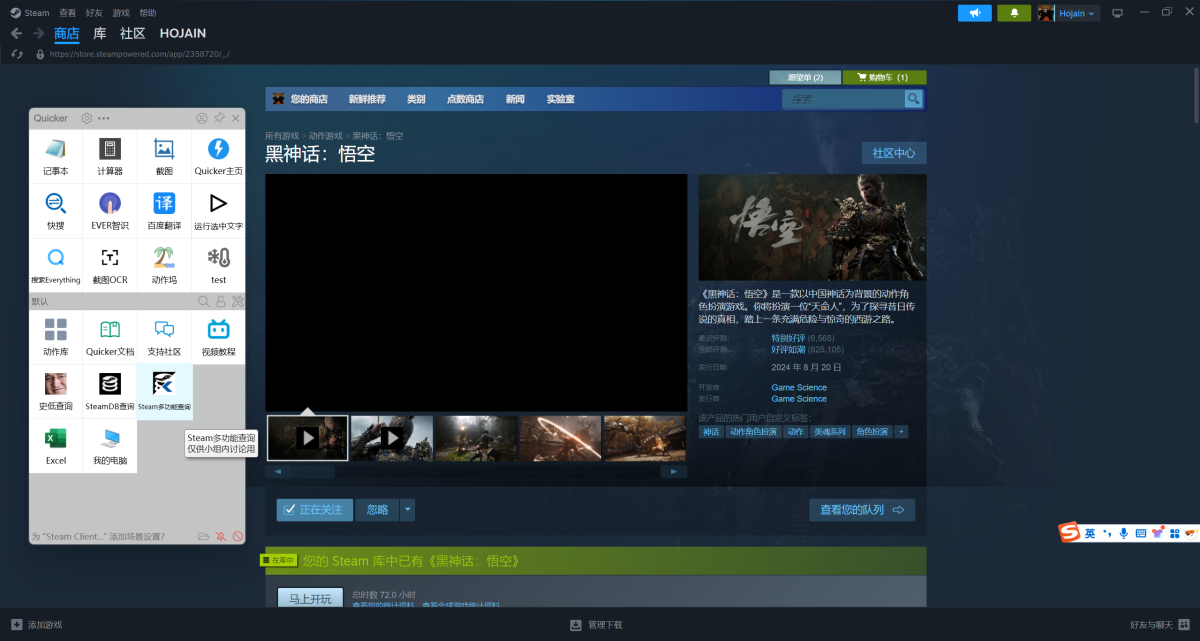1200x641 pixels.
Task: Click the search magnifier in Quicker's 默认 bar
Action: click(203, 301)
